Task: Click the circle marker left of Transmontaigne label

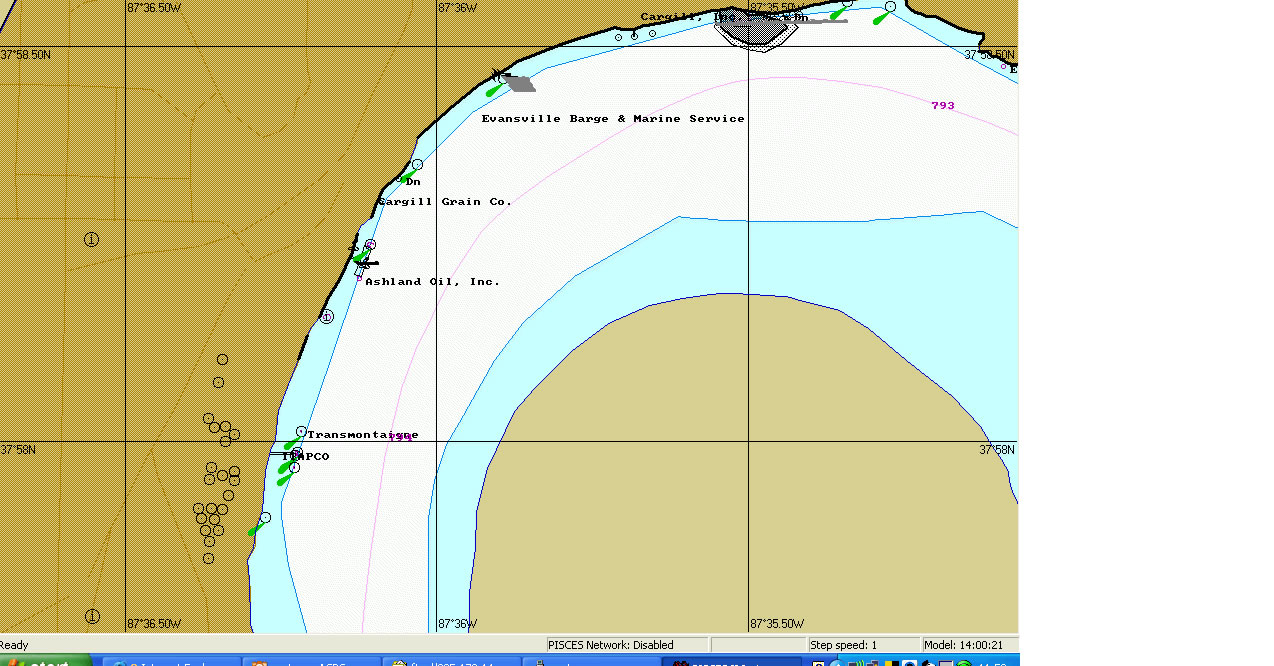Action: pos(301,431)
